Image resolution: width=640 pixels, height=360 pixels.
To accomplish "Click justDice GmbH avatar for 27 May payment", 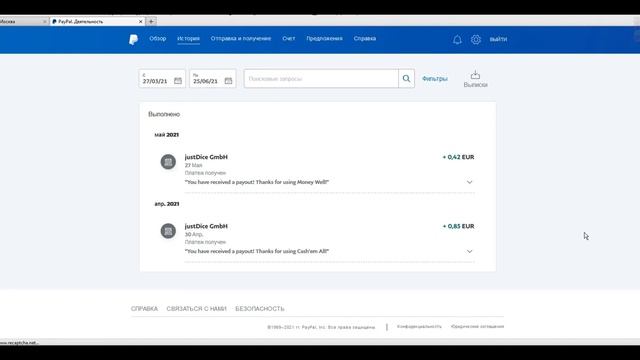I will tap(168, 162).
